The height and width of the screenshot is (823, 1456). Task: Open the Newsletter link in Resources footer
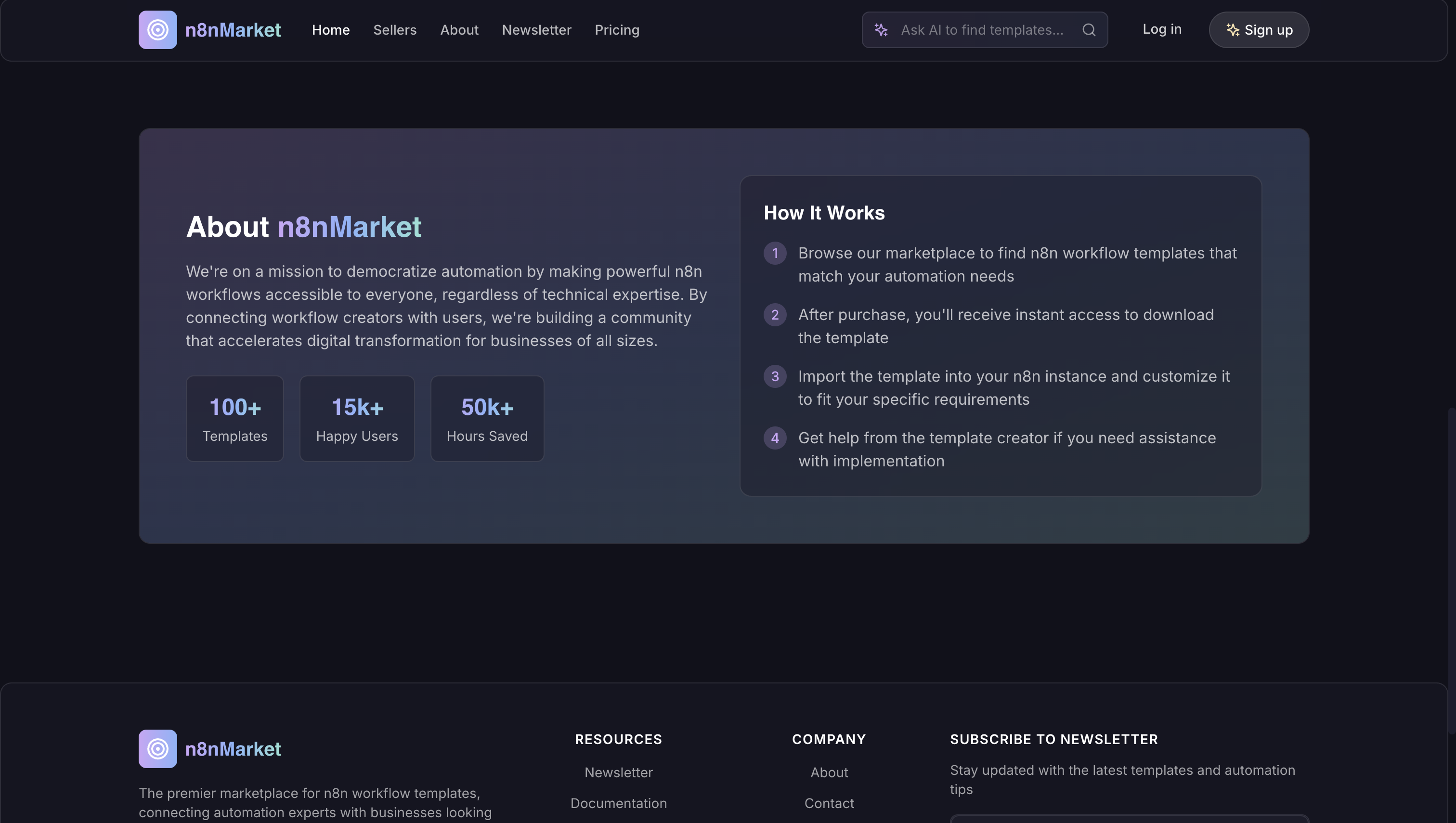(619, 772)
